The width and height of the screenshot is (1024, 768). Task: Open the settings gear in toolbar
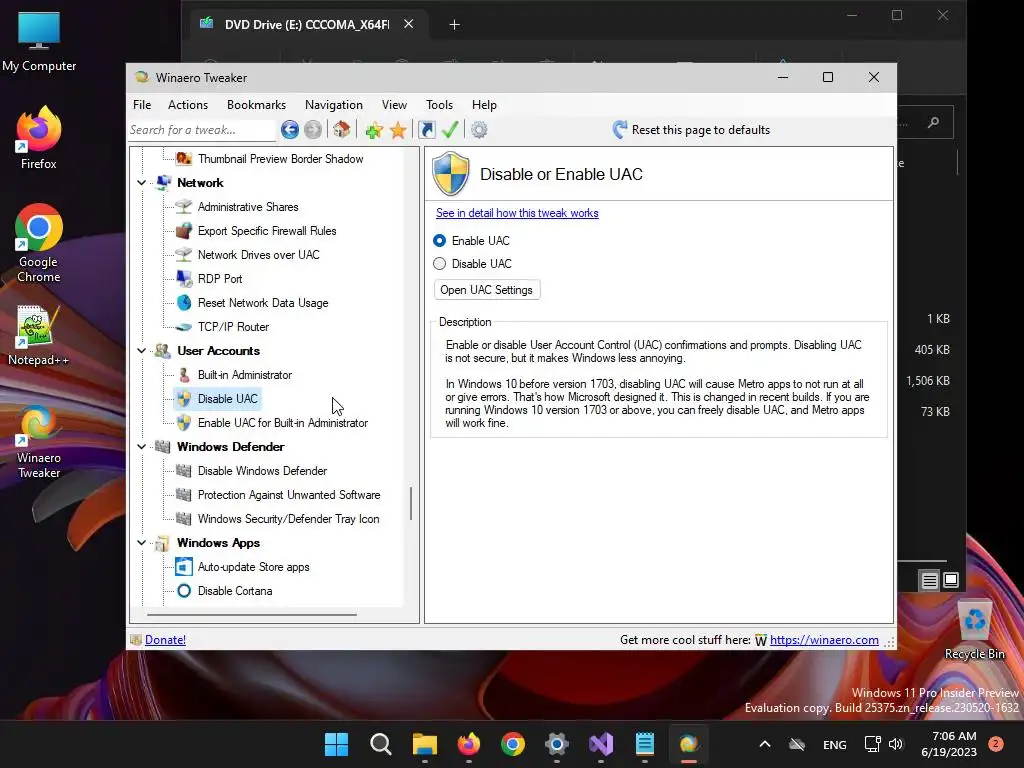coord(479,130)
